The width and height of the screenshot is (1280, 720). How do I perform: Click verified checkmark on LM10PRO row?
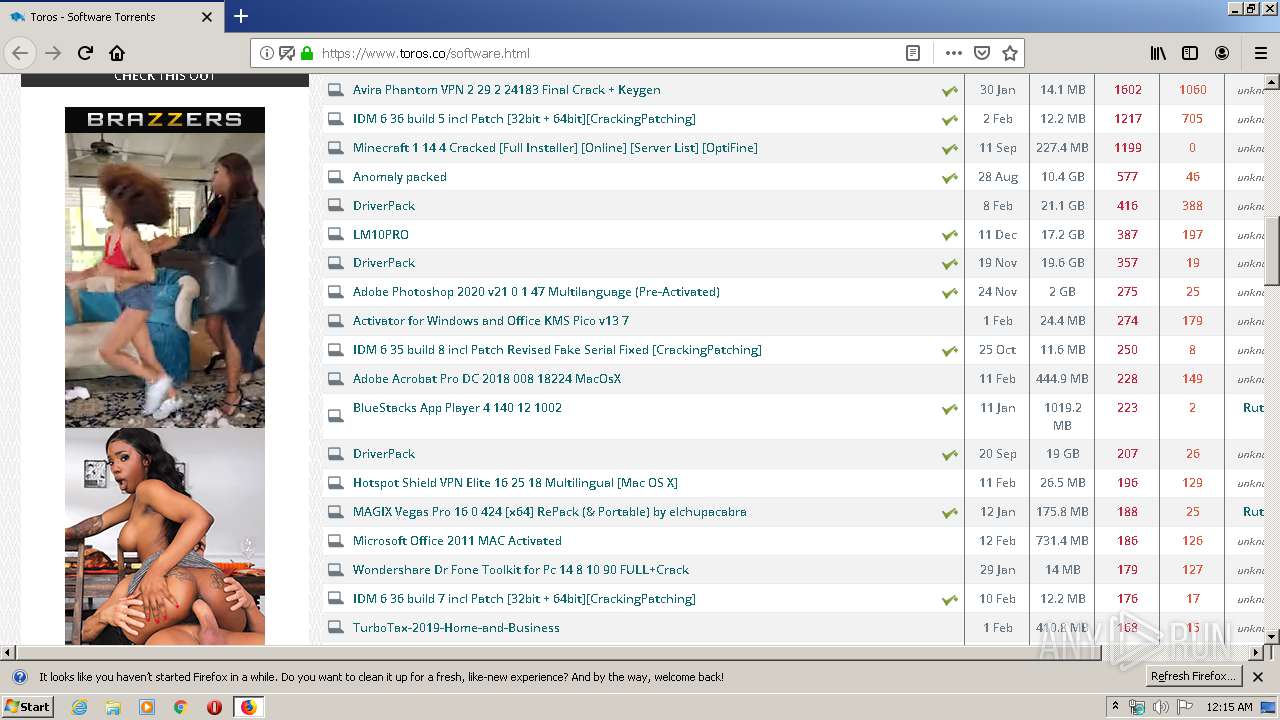(949, 236)
